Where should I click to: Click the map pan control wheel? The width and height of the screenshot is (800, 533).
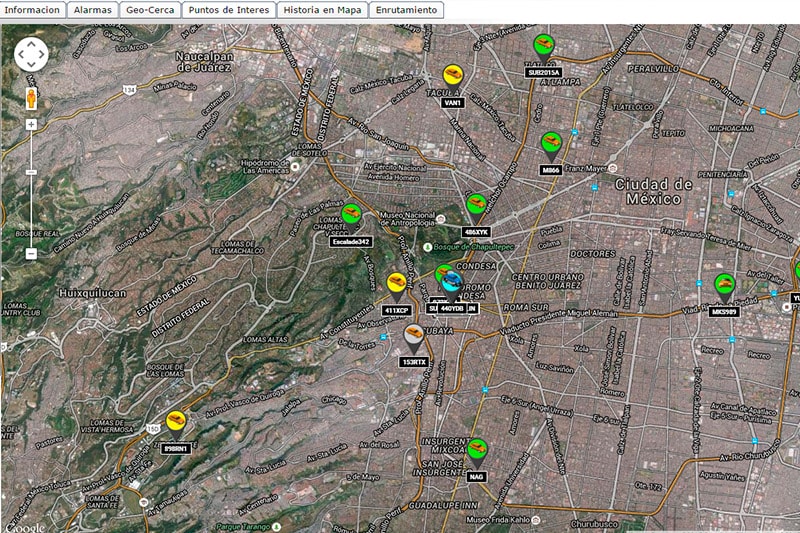pos(31,54)
